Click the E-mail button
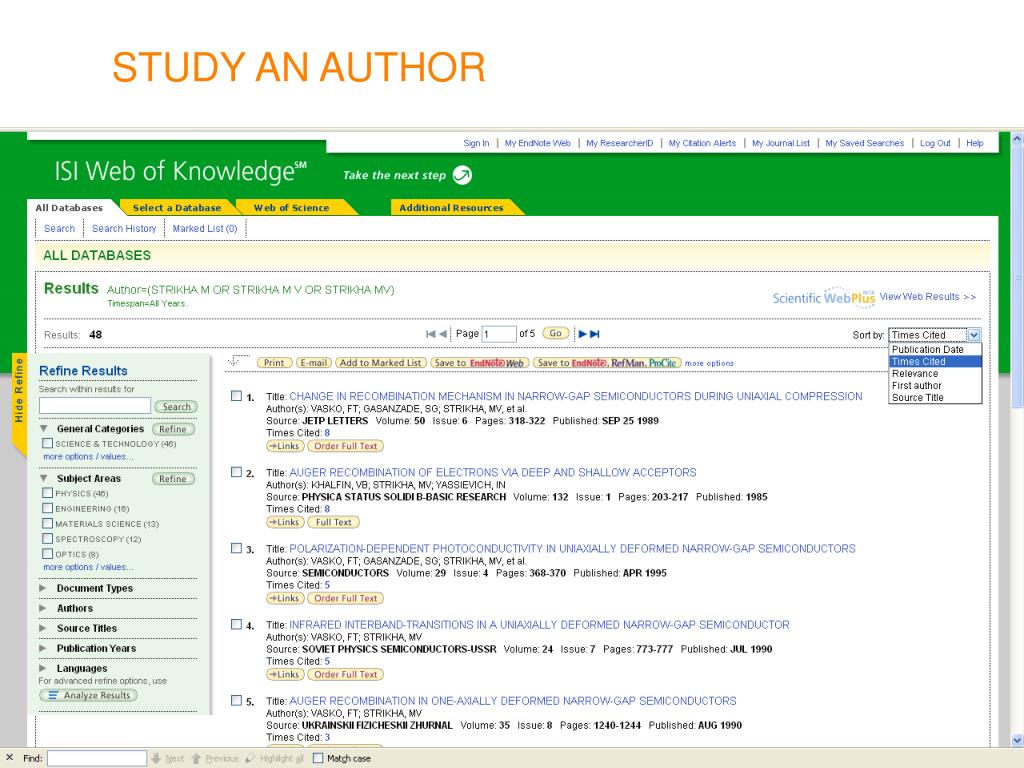The image size is (1024, 768). coord(314,363)
